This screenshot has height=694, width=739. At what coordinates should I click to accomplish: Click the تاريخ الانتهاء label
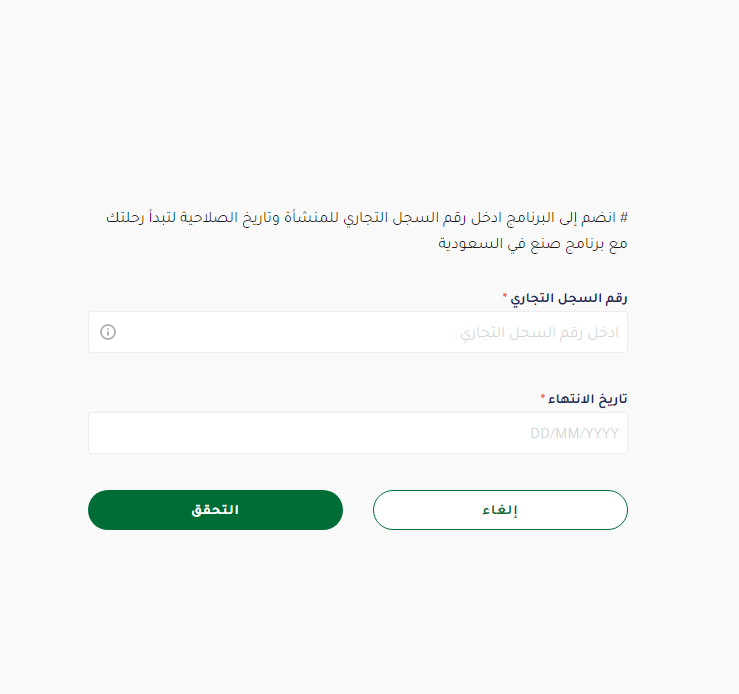pos(588,398)
